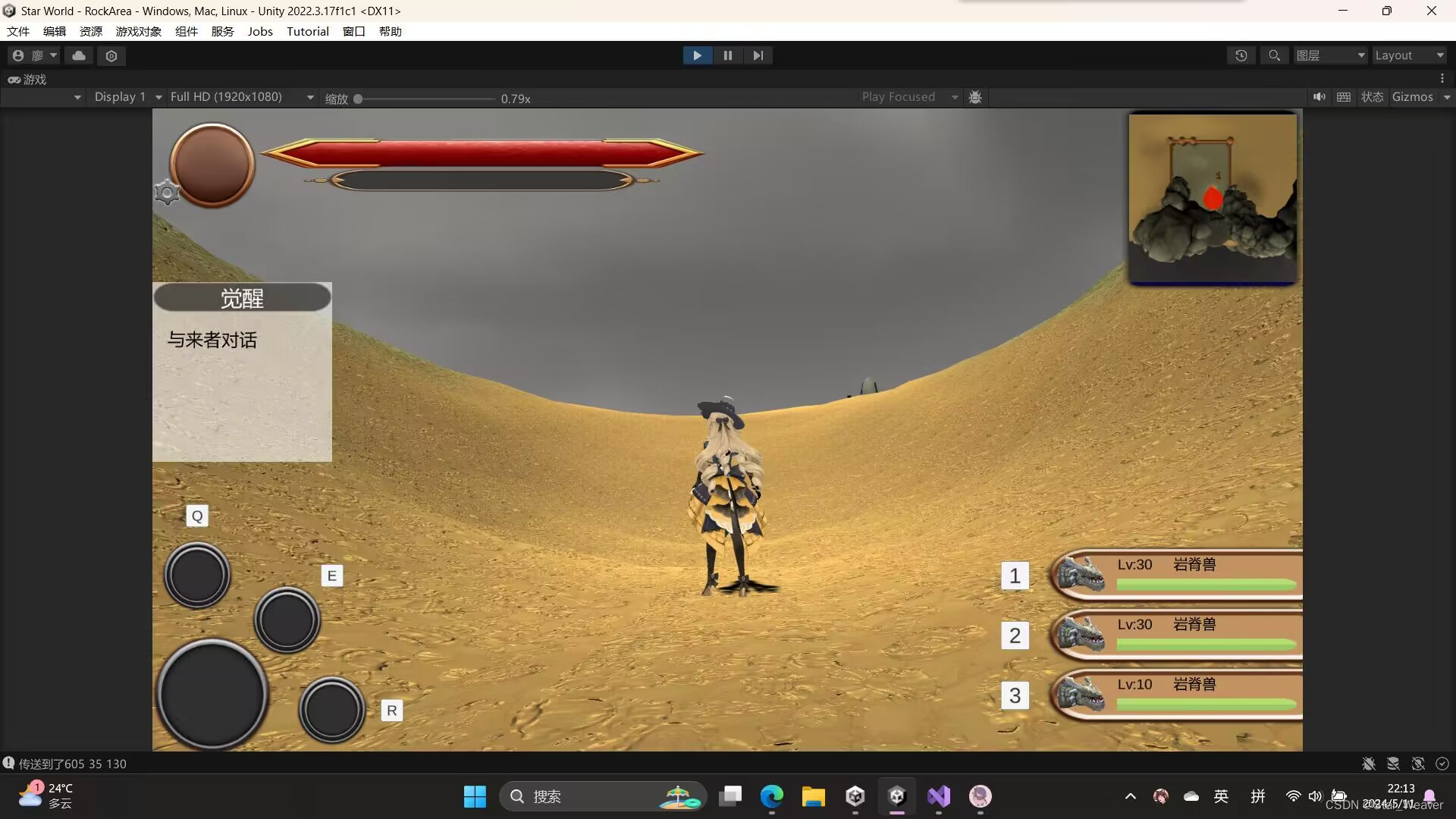The height and width of the screenshot is (819, 1456).
Task: Click the auto-generate lighting icon in status bar
Action: click(x=1418, y=764)
